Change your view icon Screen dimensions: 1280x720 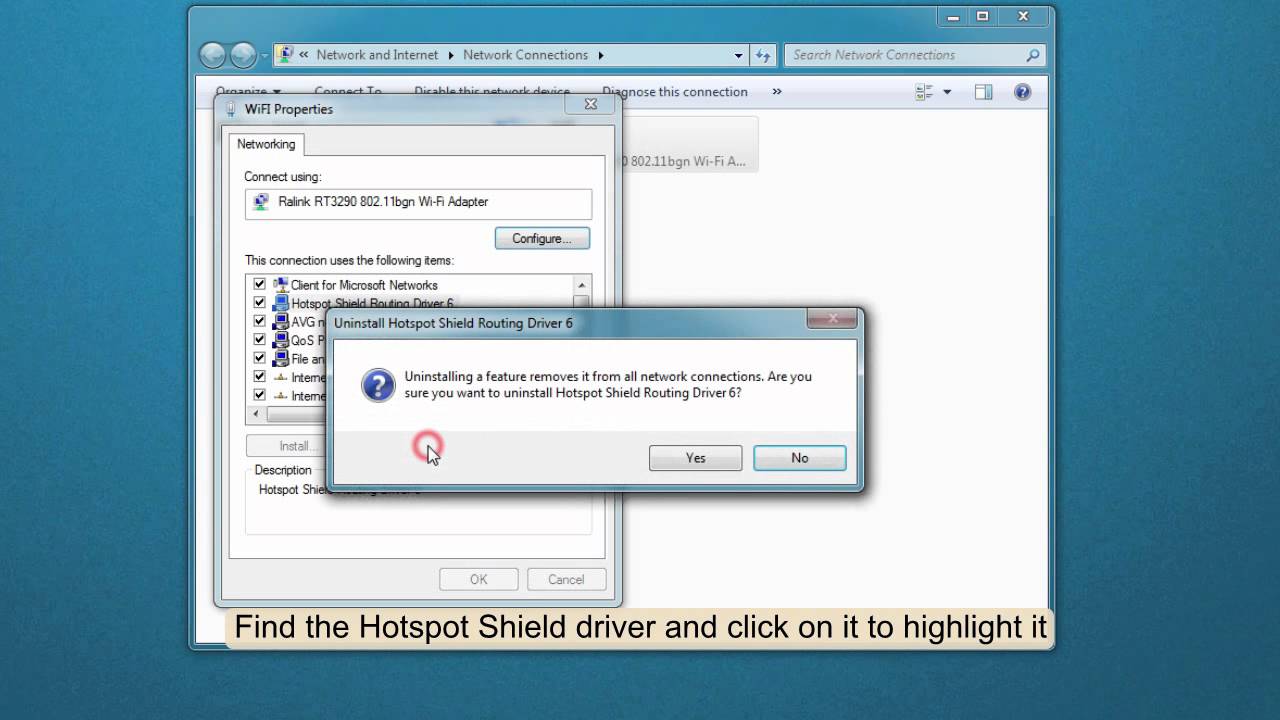[924, 92]
